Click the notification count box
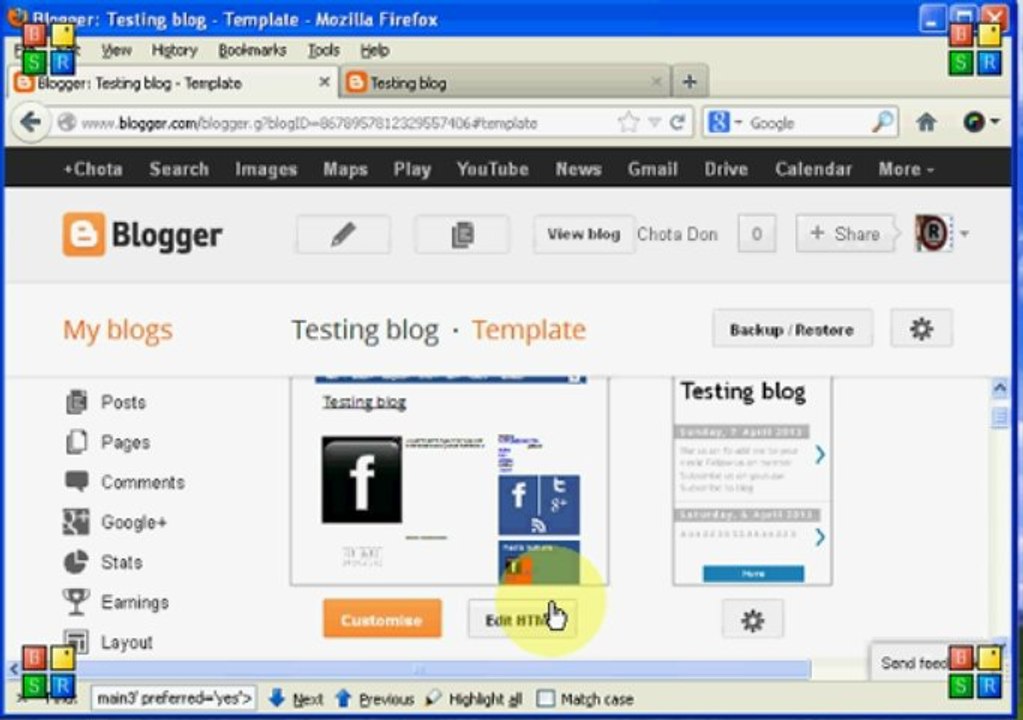The image size is (1023, 720). click(x=756, y=233)
